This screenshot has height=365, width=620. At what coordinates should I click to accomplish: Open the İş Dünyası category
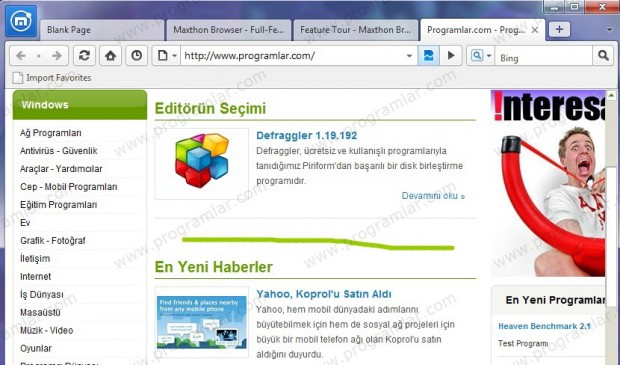pyautogui.click(x=42, y=295)
